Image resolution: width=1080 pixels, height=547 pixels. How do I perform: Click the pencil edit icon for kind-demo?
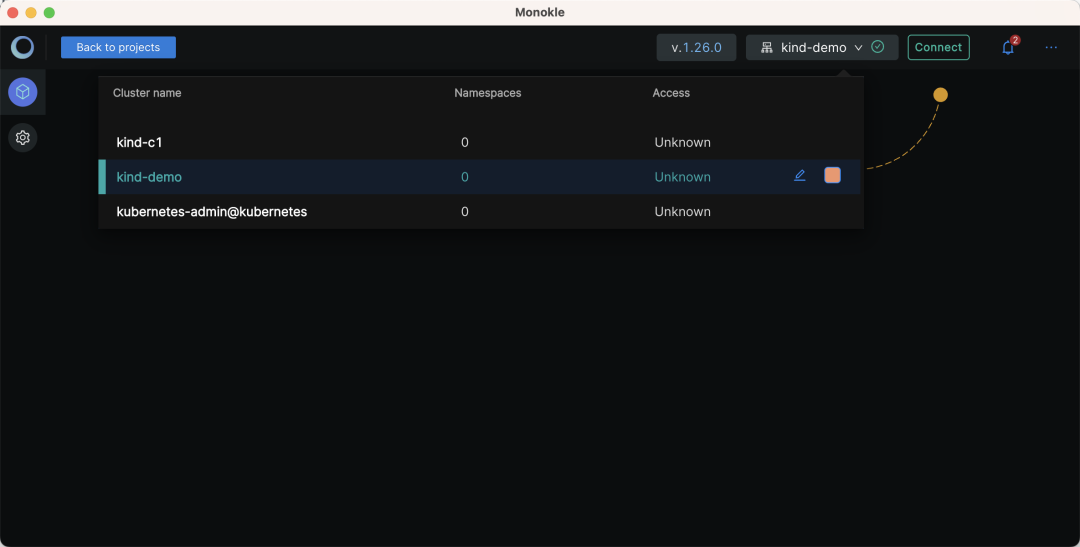(800, 176)
